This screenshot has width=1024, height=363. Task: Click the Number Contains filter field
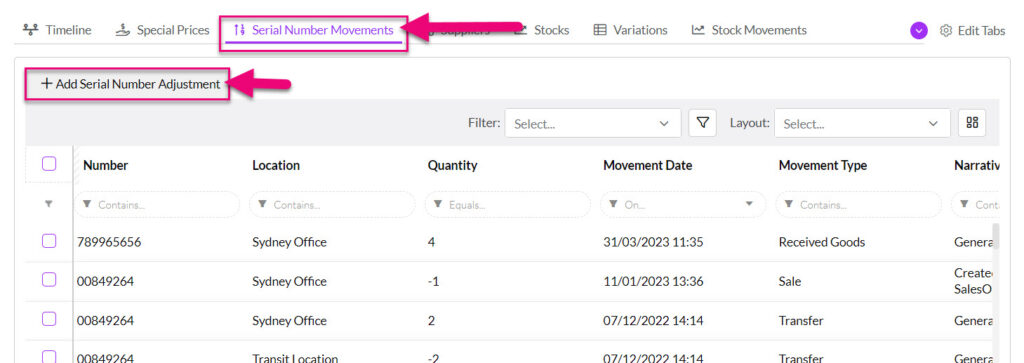coord(157,204)
